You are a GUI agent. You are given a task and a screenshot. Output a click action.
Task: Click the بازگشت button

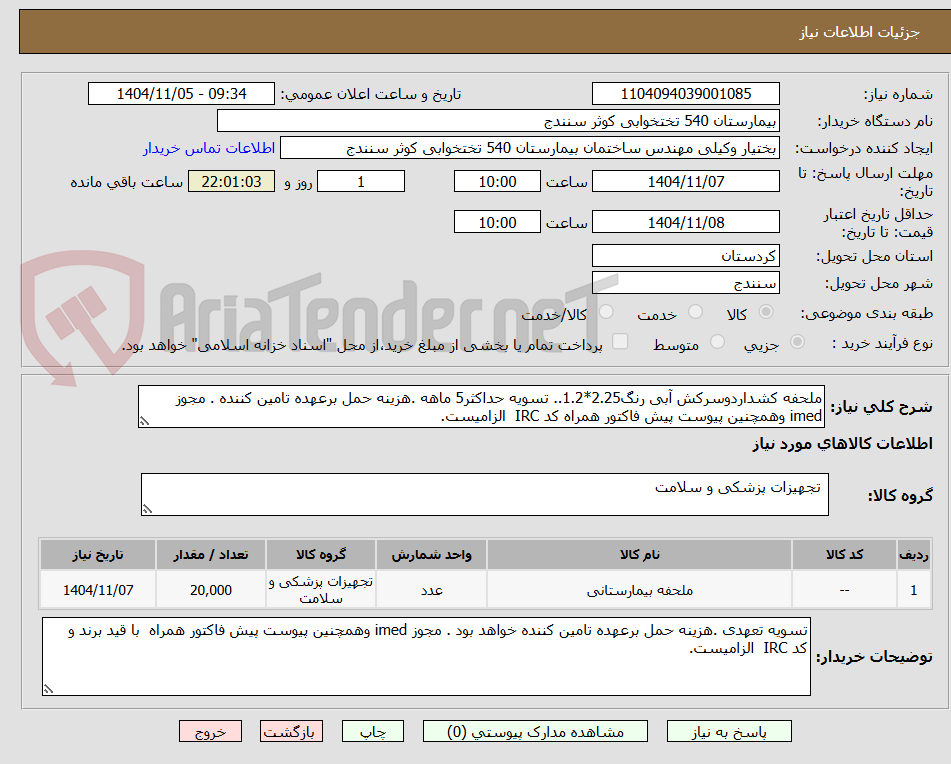click(291, 731)
